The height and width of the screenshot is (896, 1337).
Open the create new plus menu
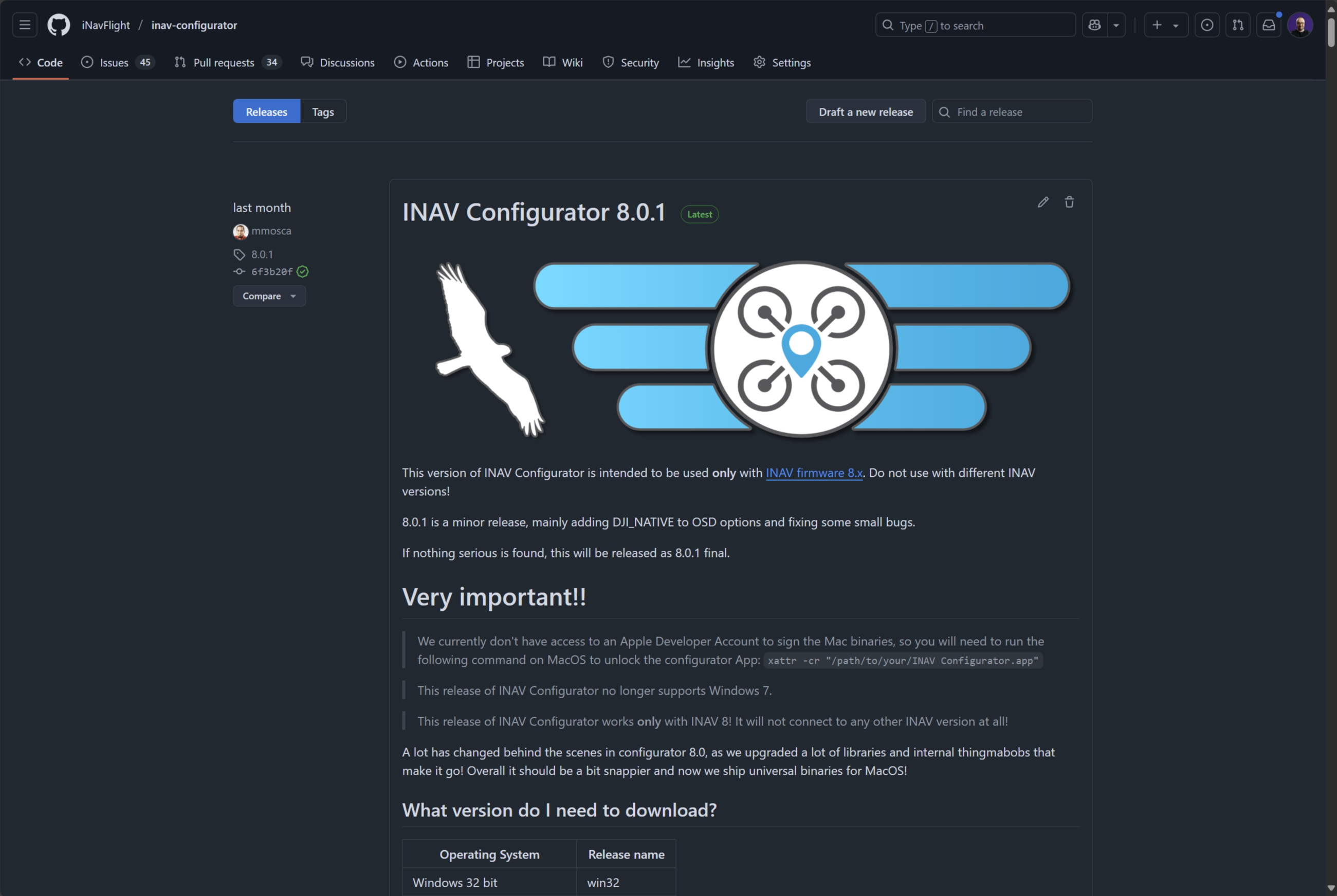1166,25
